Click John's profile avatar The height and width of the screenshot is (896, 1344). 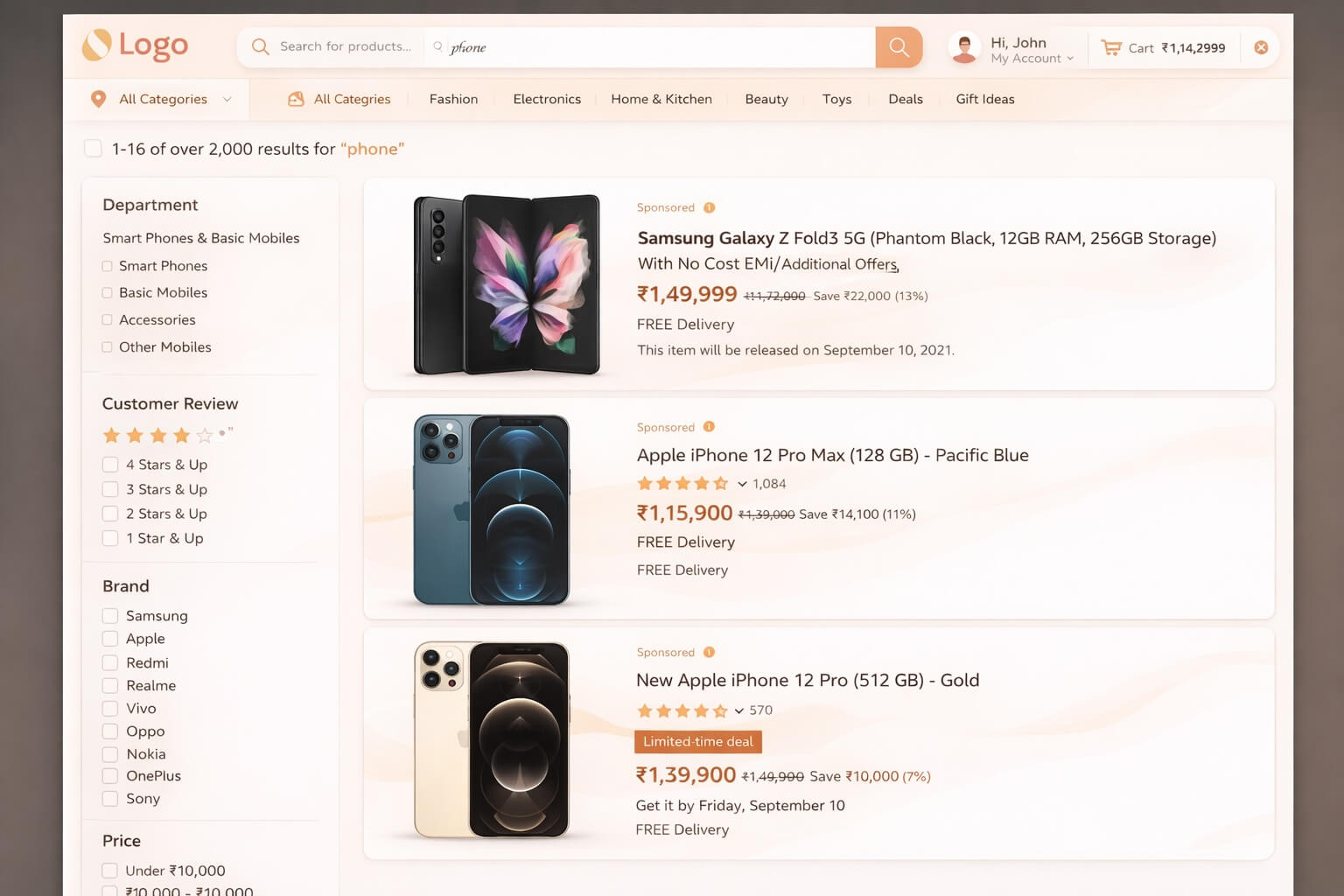[964, 48]
